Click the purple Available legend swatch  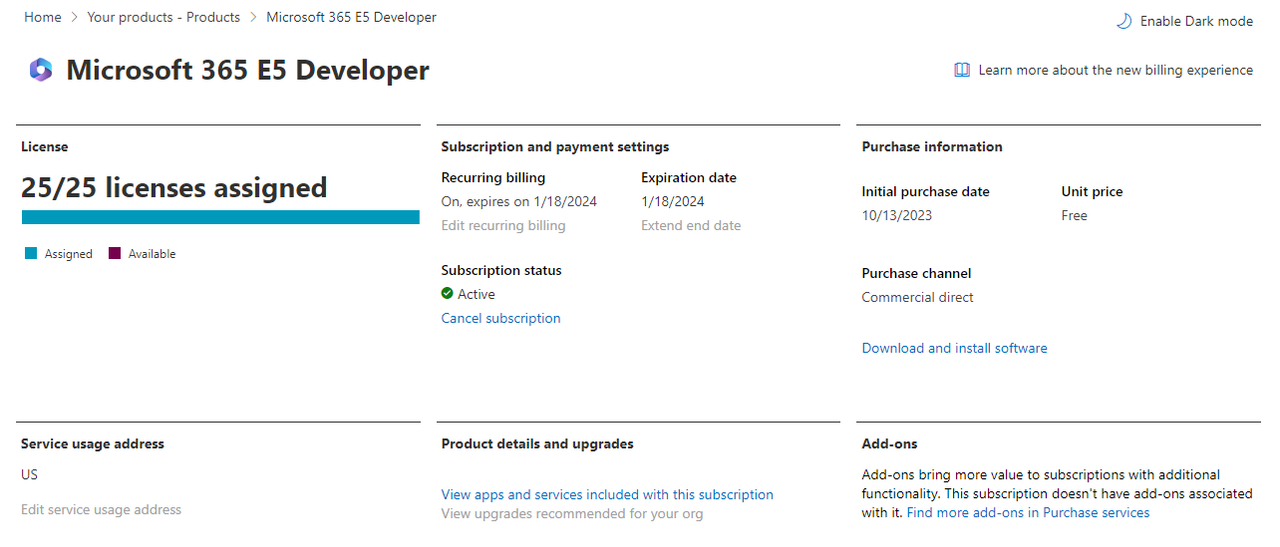(114, 254)
